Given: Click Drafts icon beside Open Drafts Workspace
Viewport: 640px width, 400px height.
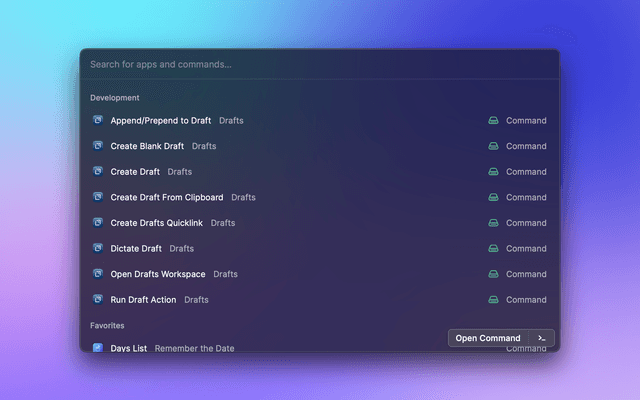Looking at the screenshot, I should click(98, 273).
